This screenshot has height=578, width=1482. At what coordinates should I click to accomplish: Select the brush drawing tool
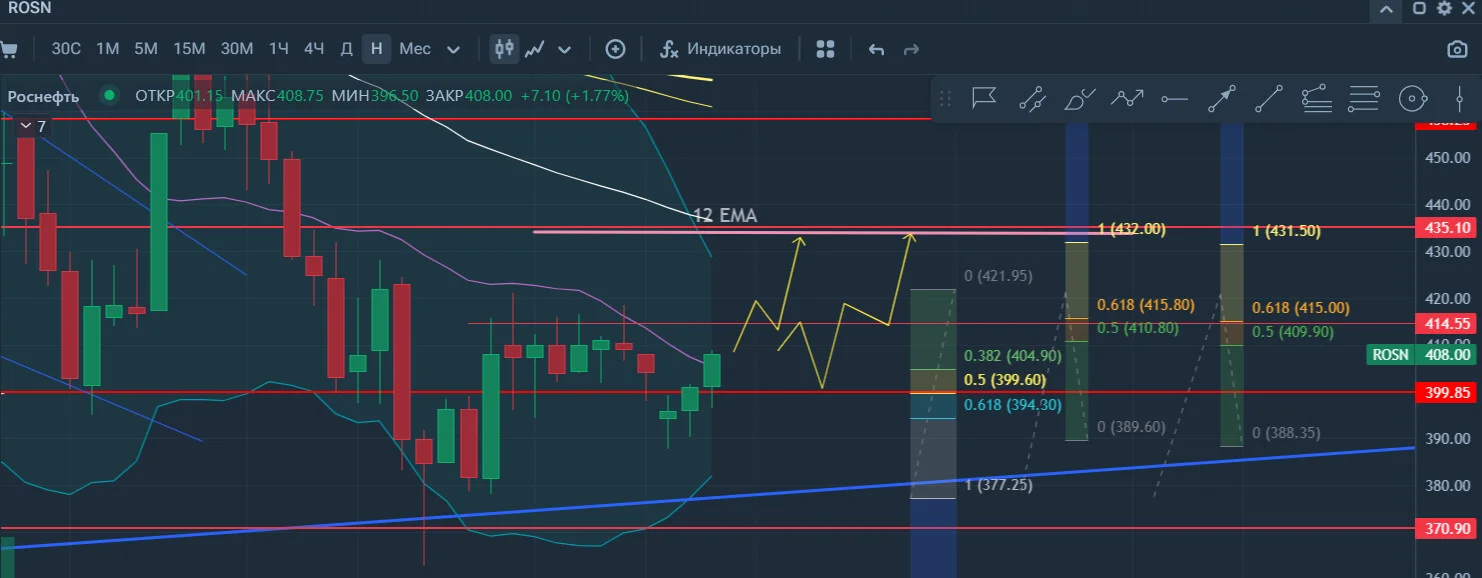(1080, 98)
